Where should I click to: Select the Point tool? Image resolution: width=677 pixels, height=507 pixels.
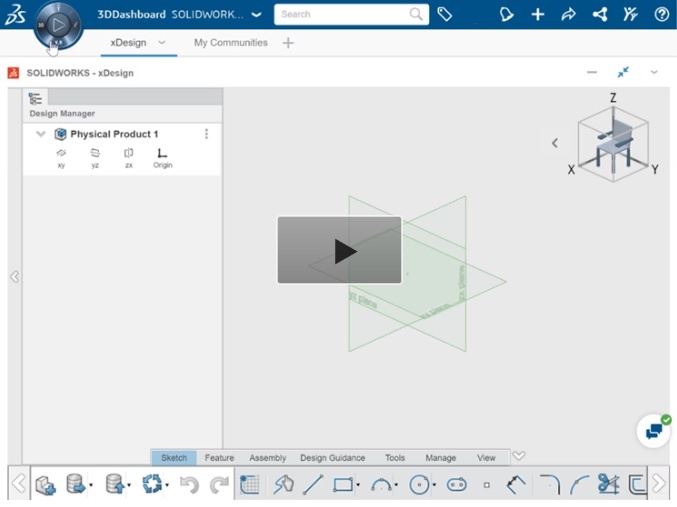click(x=487, y=485)
